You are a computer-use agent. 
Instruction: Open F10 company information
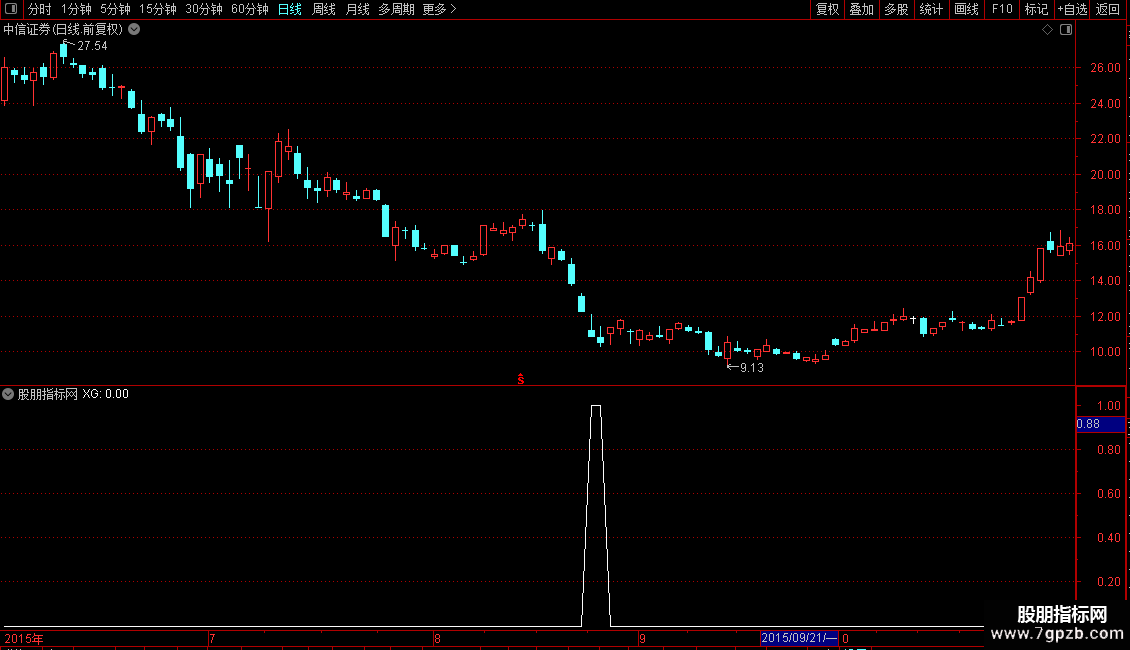[1002, 9]
